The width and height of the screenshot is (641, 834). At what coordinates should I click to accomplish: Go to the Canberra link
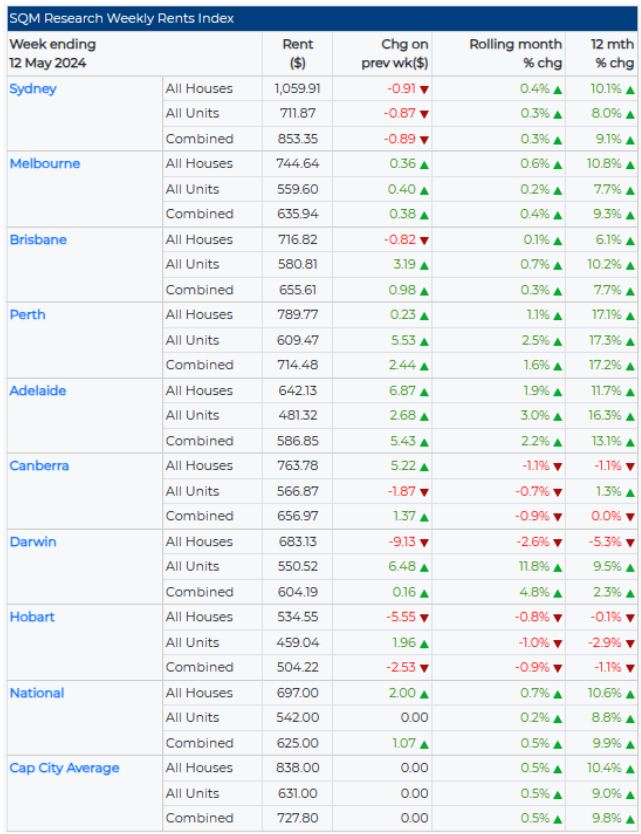point(39,466)
